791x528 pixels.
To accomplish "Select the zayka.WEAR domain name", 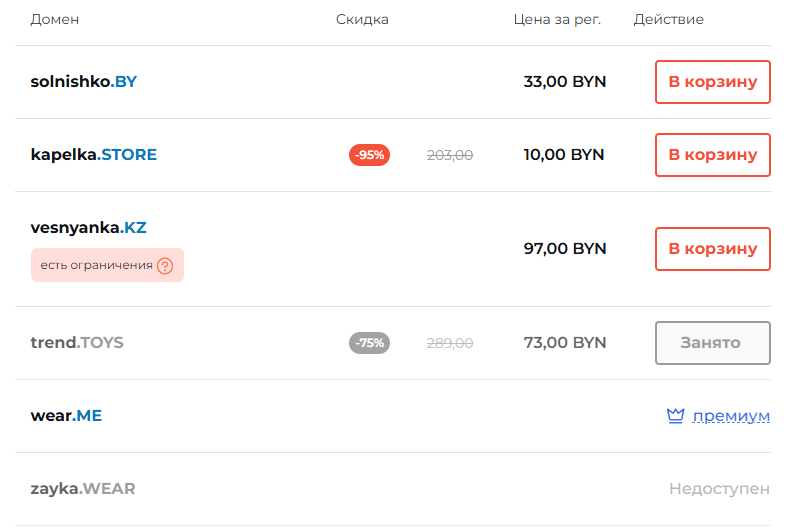I will point(83,489).
